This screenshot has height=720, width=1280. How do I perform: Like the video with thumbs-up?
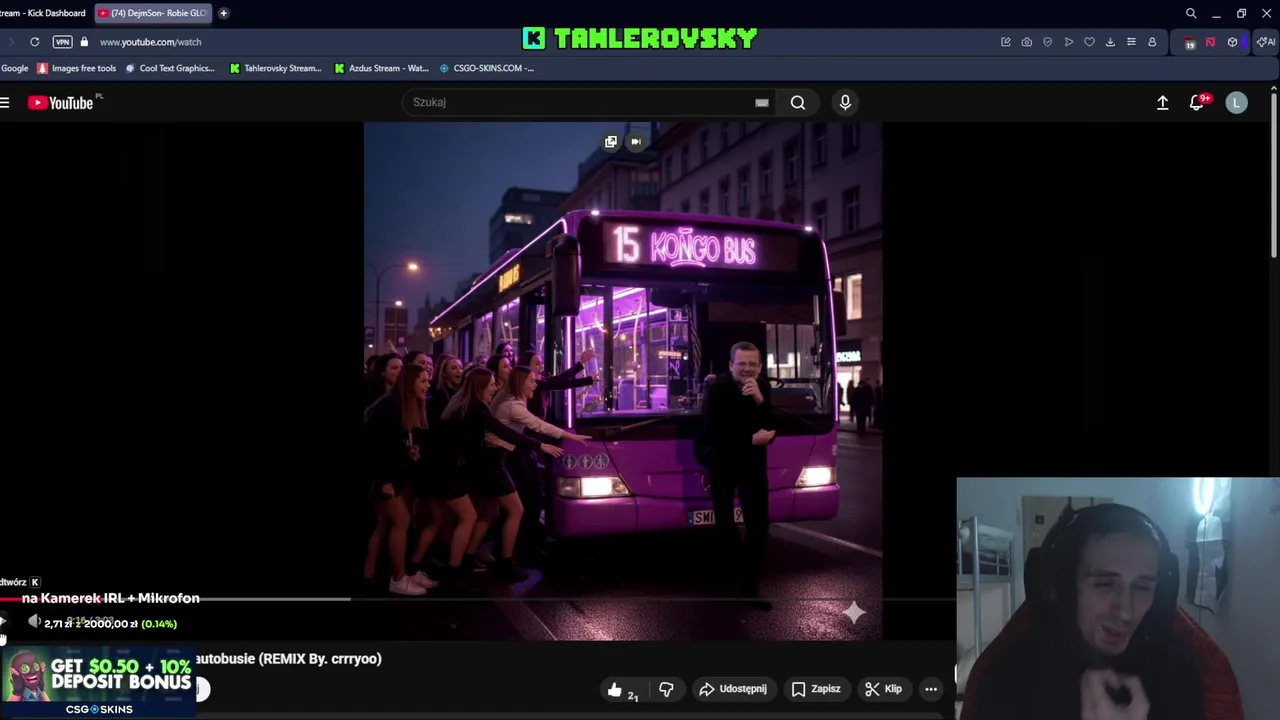tap(623, 689)
